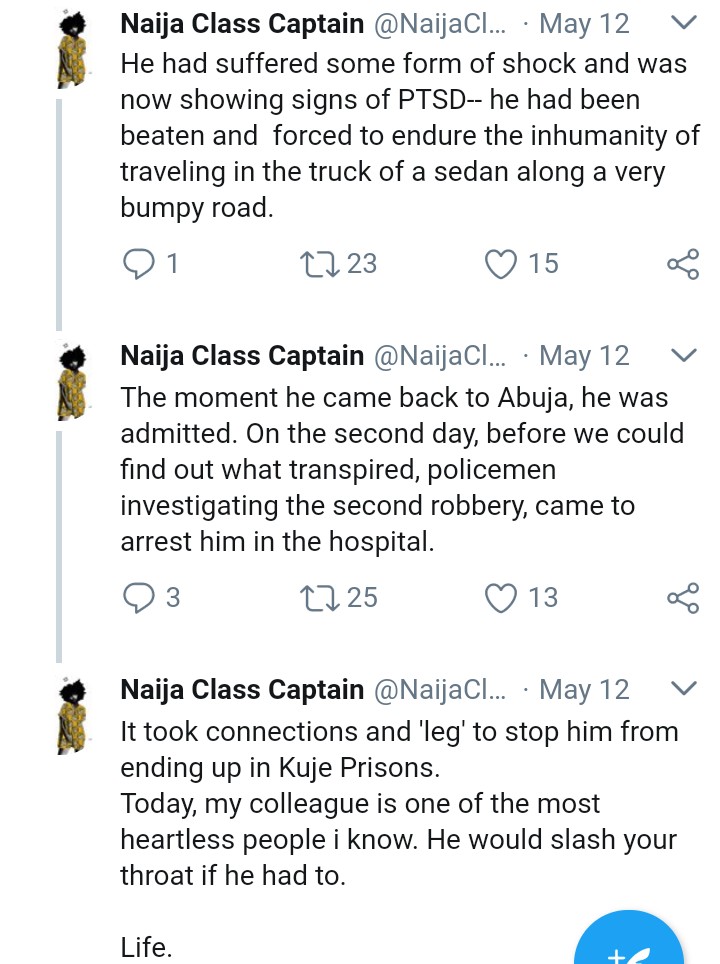720x964 pixels.
Task: Open the avatar beside the Abuja tweet
Action: pyautogui.click(x=70, y=383)
